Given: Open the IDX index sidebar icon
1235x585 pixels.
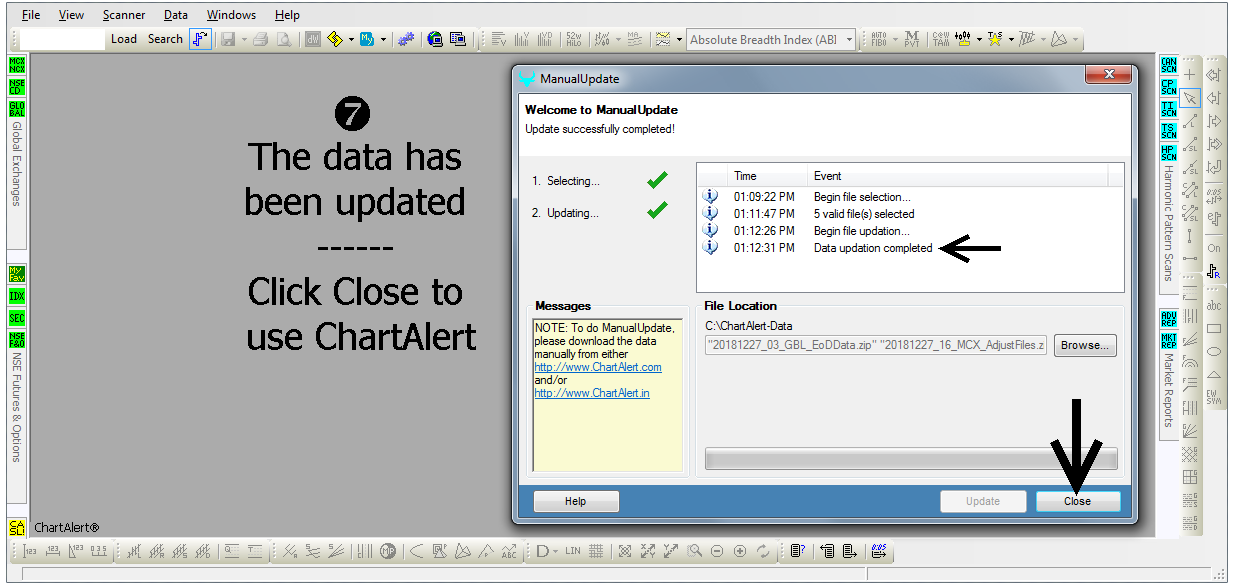Looking at the screenshot, I should [x=17, y=296].
